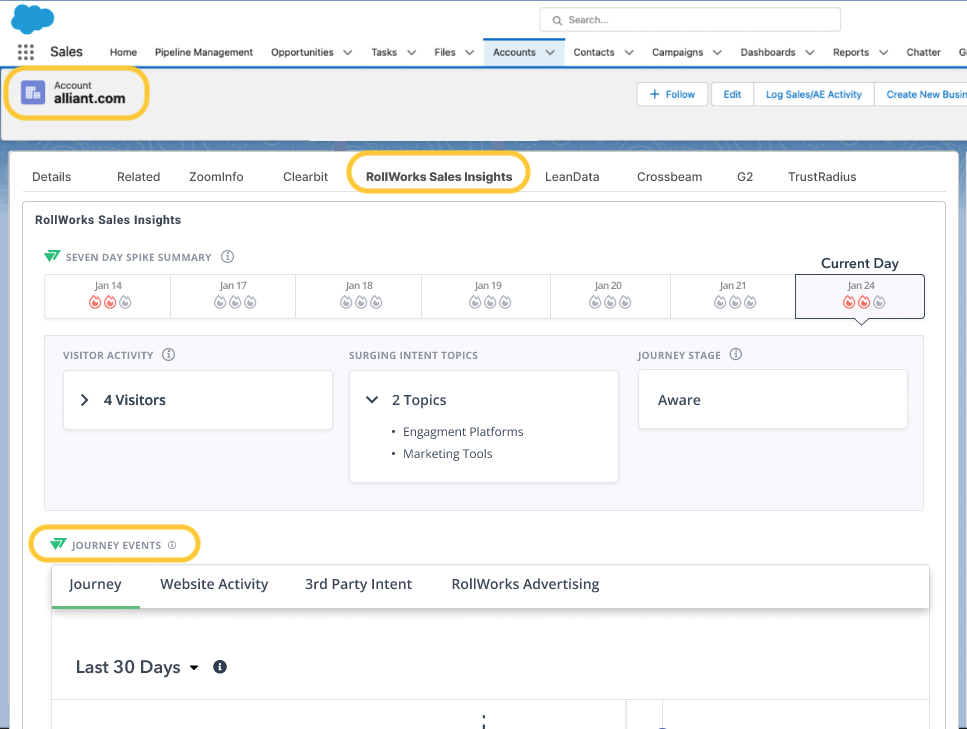Click the alliant.com account icon
The width and height of the screenshot is (967, 729).
tap(33, 93)
